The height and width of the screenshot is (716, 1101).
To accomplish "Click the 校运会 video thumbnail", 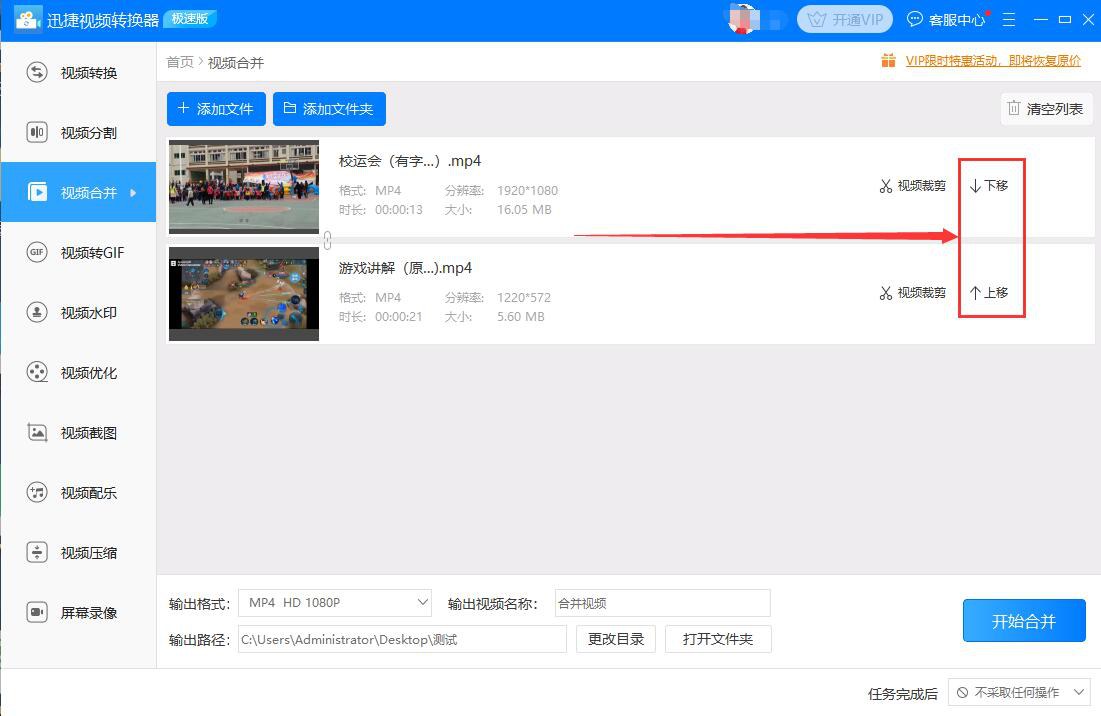I will (244, 186).
